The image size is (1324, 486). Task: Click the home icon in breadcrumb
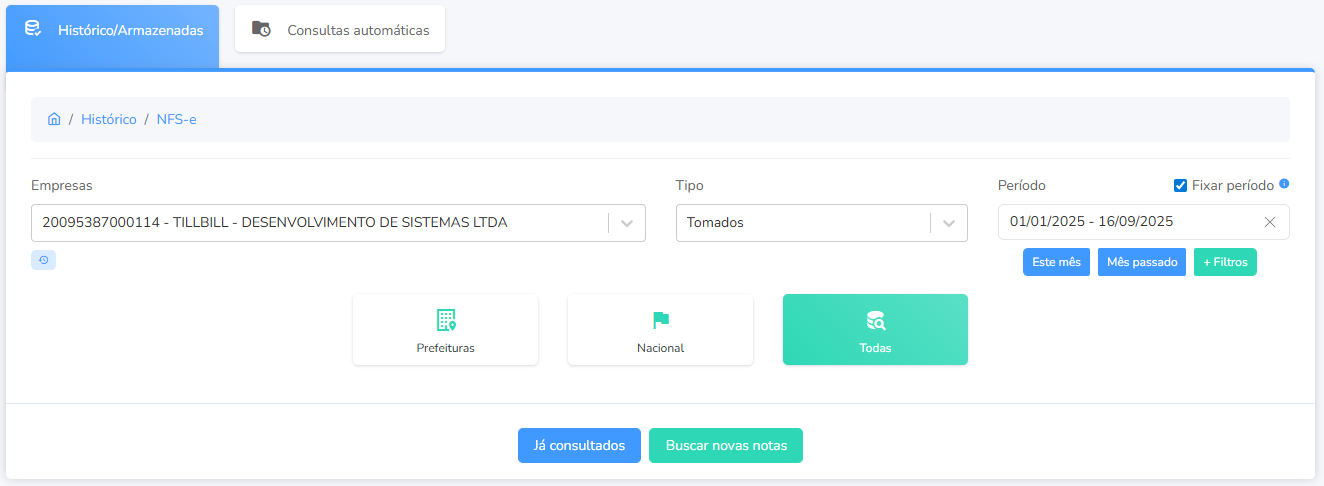coord(54,119)
